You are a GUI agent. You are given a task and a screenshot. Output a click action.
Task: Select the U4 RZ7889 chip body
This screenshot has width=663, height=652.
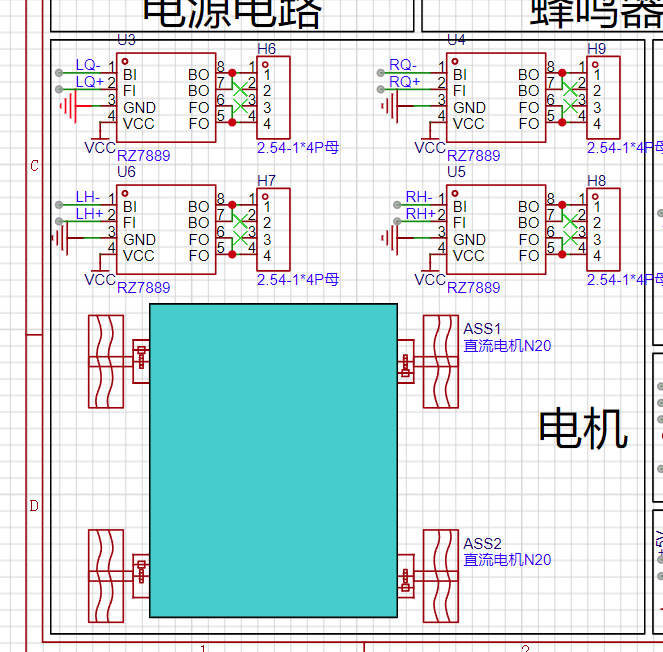point(496,98)
